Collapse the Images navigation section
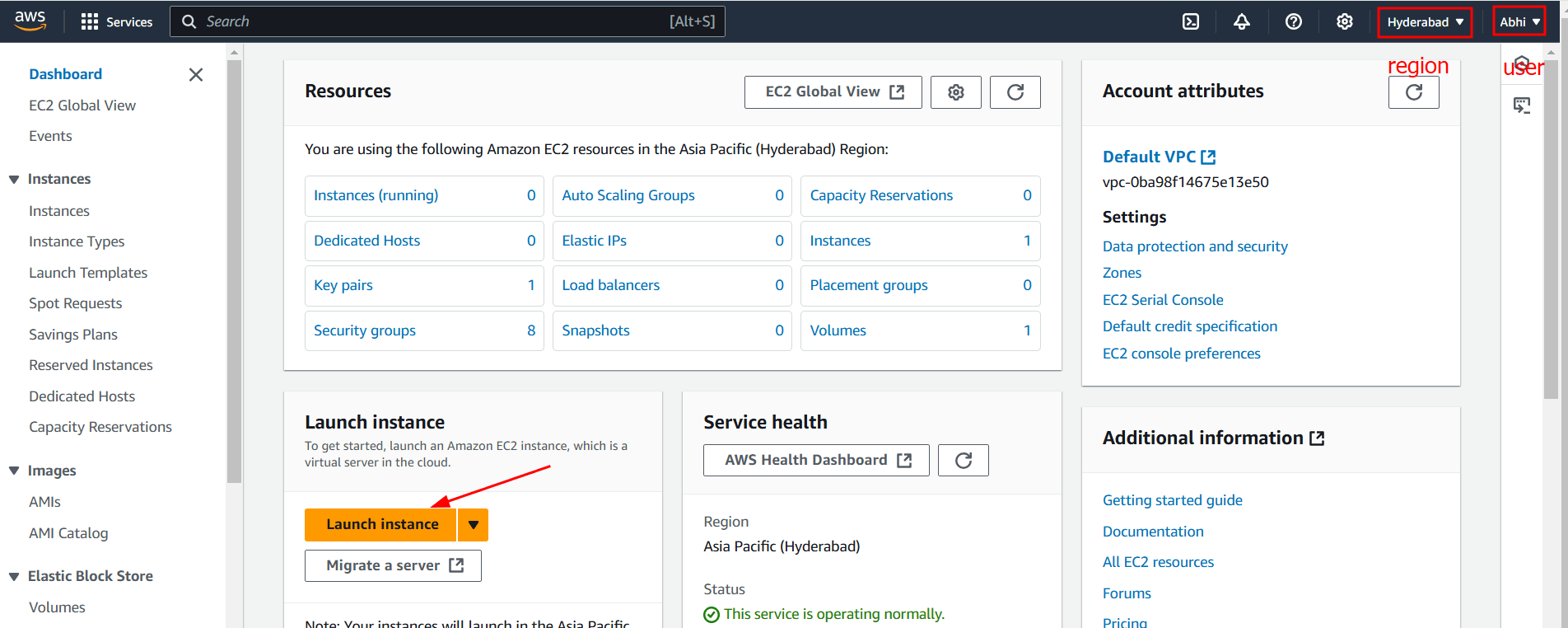This screenshot has width=1568, height=628. coord(14,471)
